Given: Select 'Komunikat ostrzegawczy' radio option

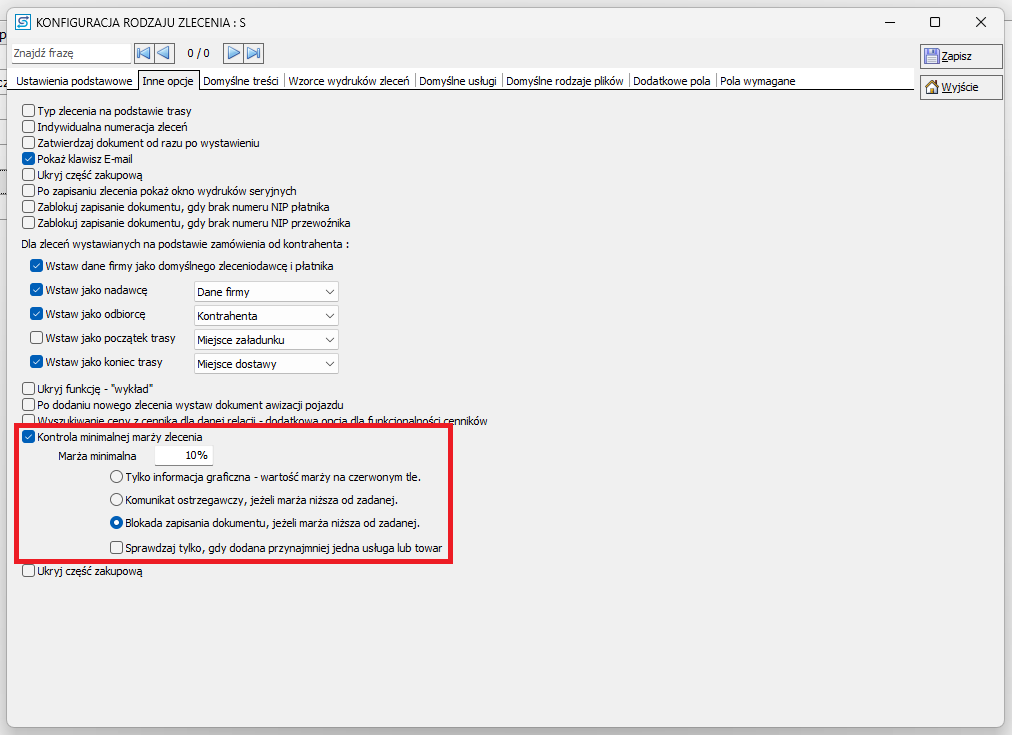Looking at the screenshot, I should coord(117,499).
